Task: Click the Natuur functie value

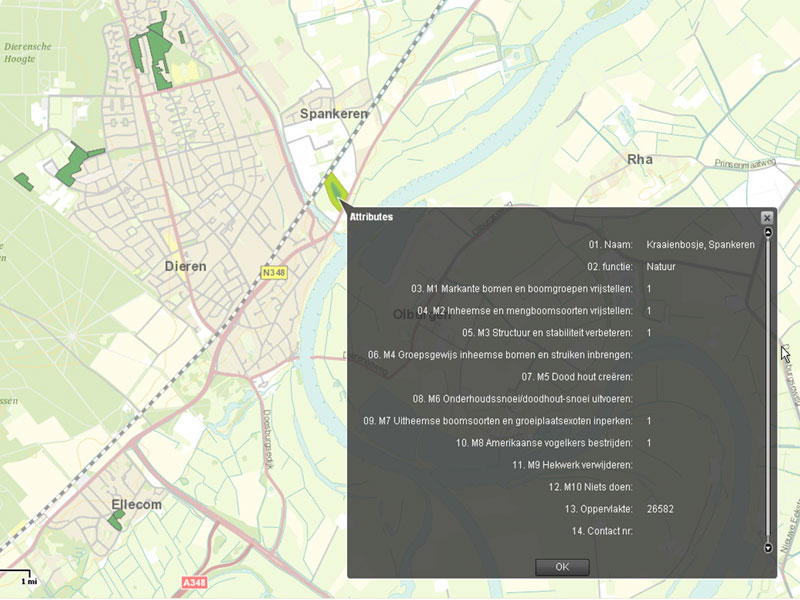Action: pos(661,267)
